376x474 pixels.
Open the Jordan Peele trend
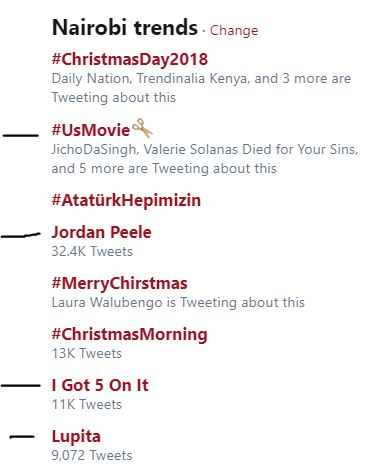point(101,232)
